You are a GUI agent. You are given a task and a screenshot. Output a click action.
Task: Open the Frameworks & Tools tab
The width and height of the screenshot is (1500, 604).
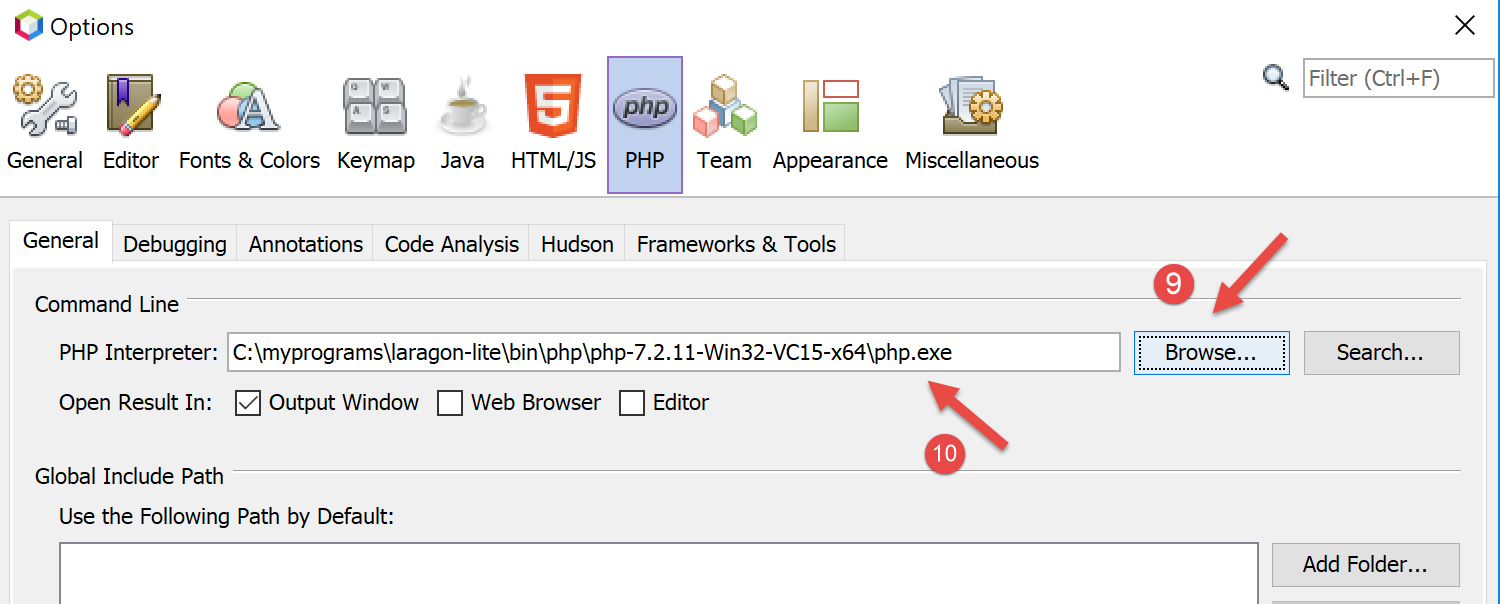736,244
